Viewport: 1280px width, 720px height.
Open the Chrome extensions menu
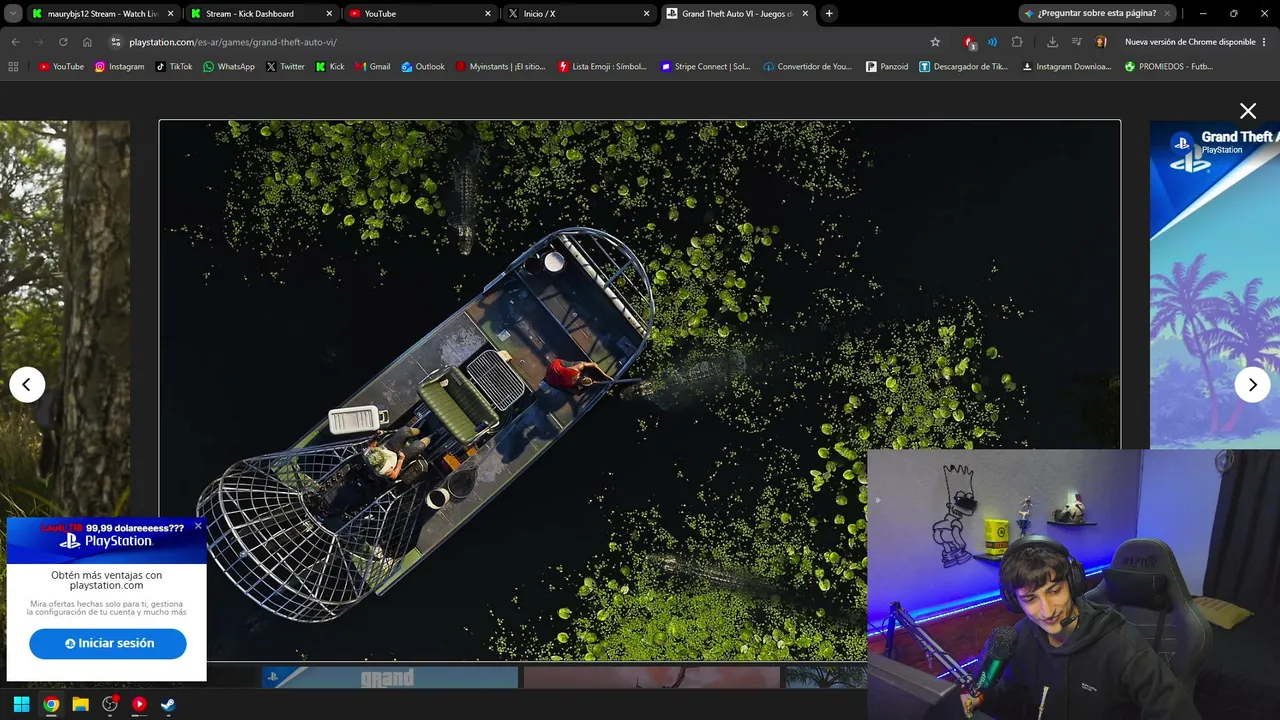click(1017, 42)
